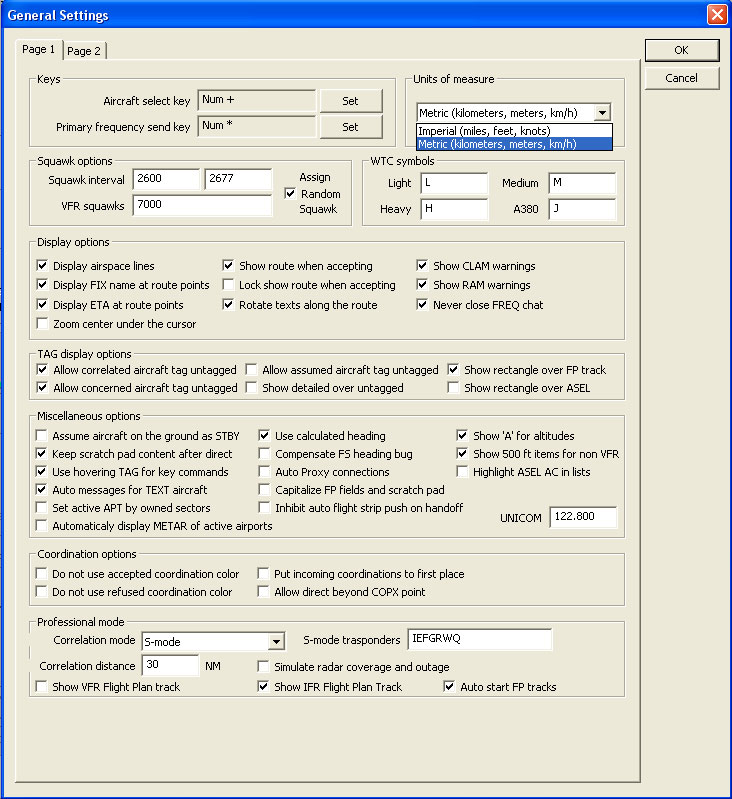Click the squawk interval start field 2600

(x=166, y=179)
